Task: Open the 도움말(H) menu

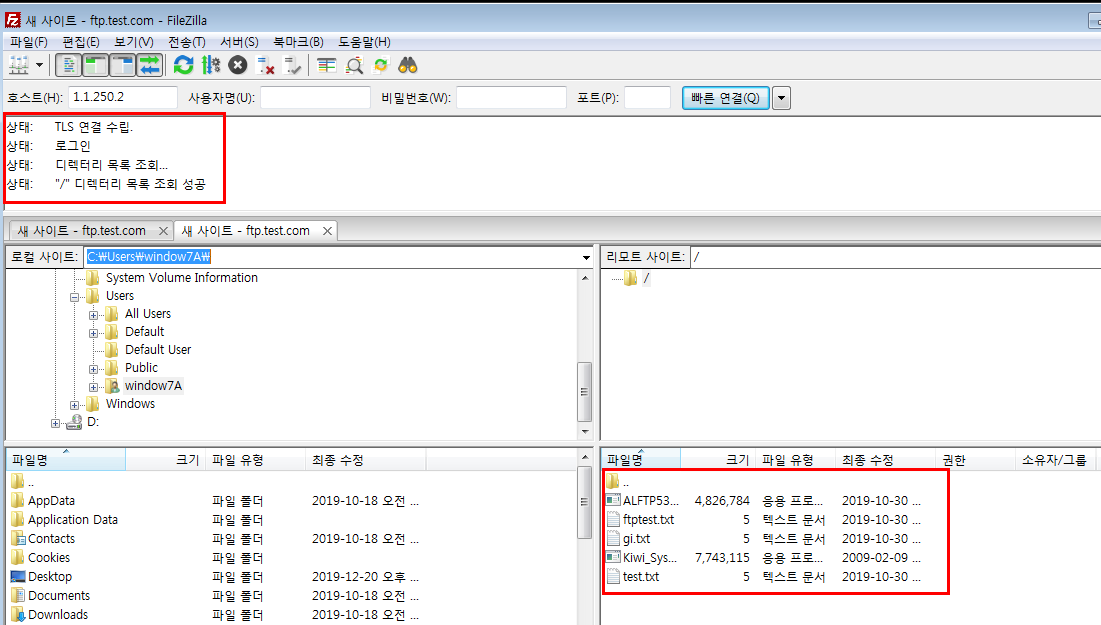Action: pyautogui.click(x=364, y=42)
